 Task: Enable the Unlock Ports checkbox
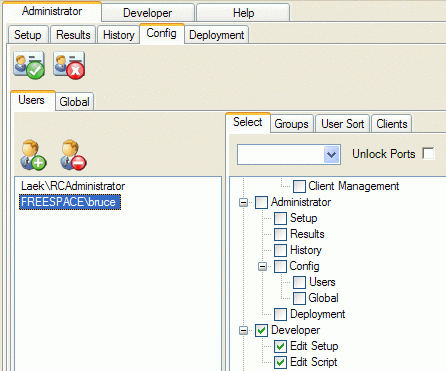click(428, 154)
